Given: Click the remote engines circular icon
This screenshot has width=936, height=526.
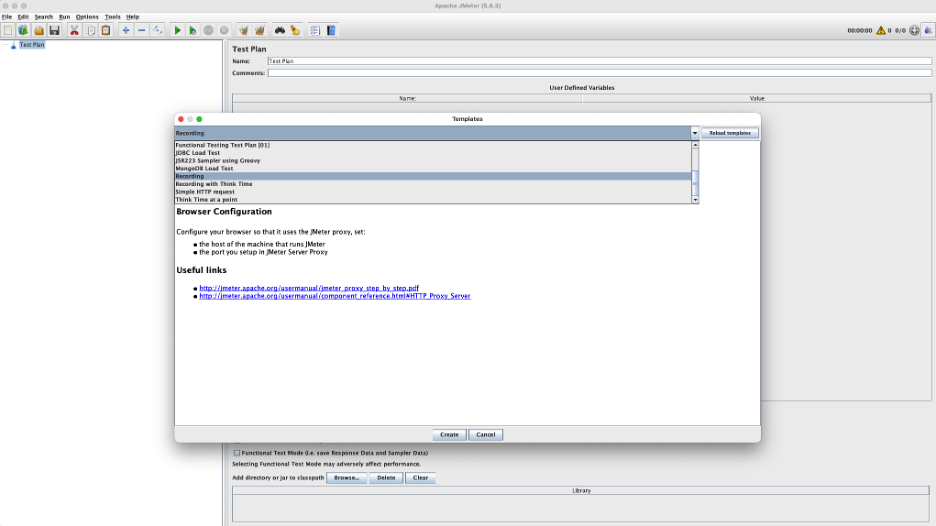Looking at the screenshot, I should 914,30.
